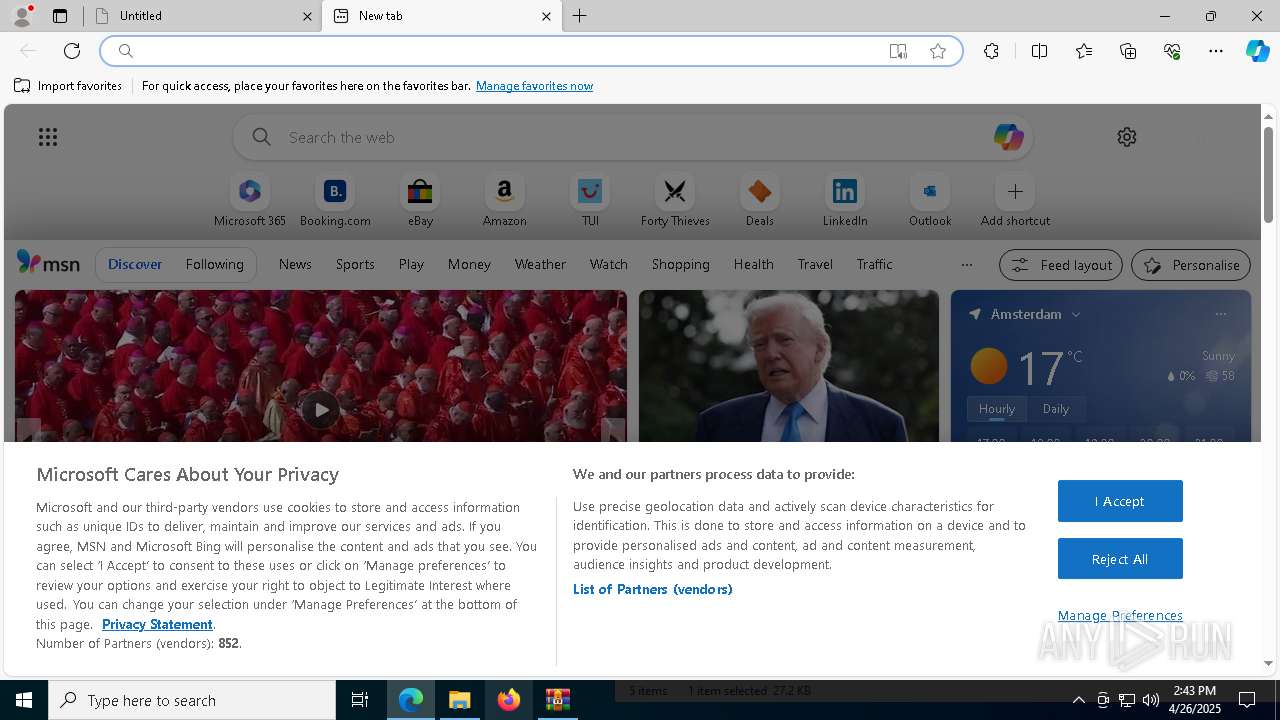Open the Play category
1280x720 pixels.
click(411, 264)
